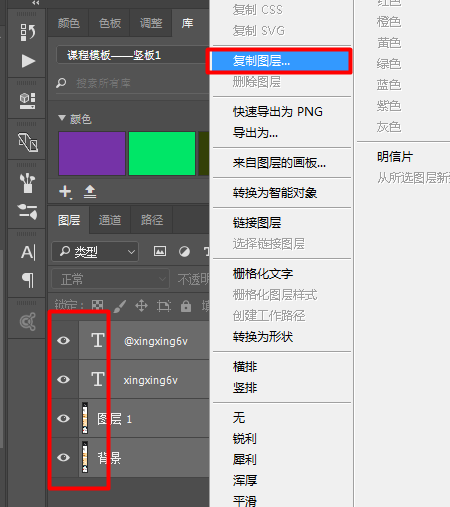Switch to the 库 tab
The width and height of the screenshot is (450, 507).
tap(188, 23)
